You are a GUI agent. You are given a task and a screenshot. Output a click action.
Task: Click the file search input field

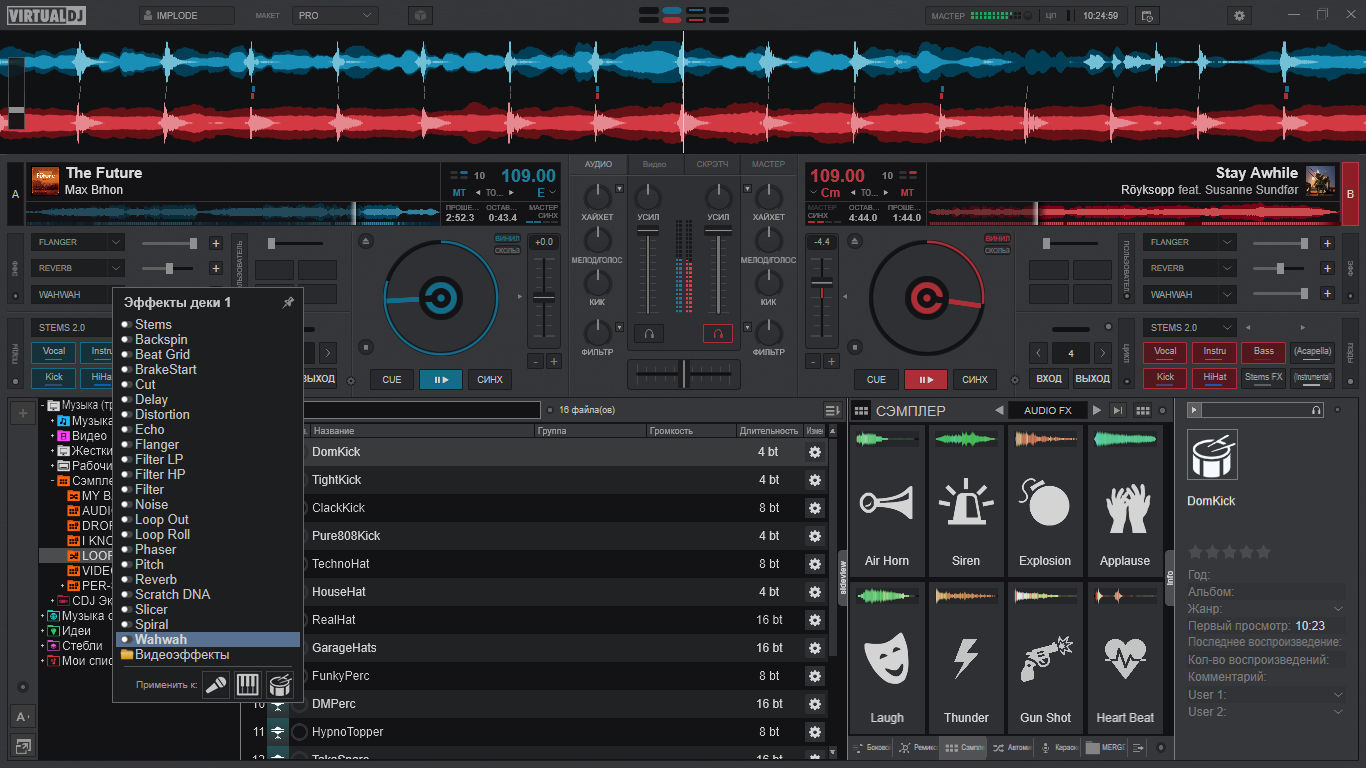tap(421, 410)
